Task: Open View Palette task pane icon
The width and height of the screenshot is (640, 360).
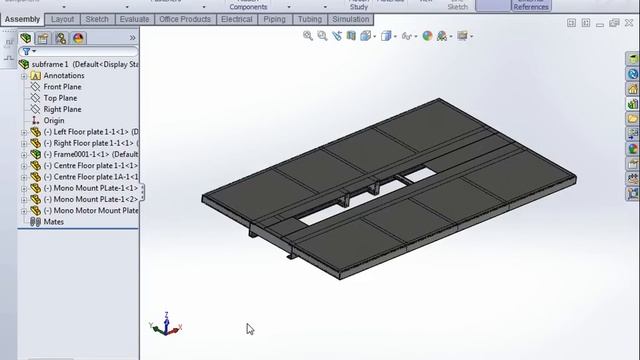Action: tap(633, 133)
